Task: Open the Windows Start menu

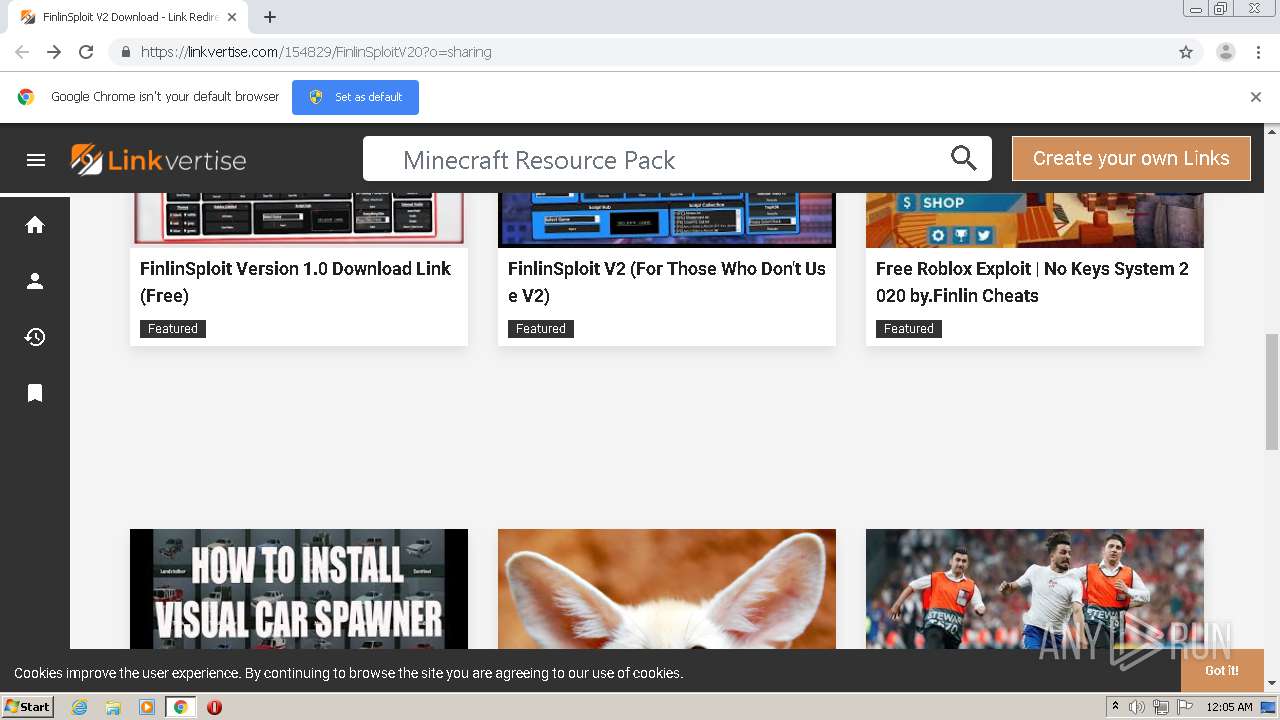Action: (27, 707)
